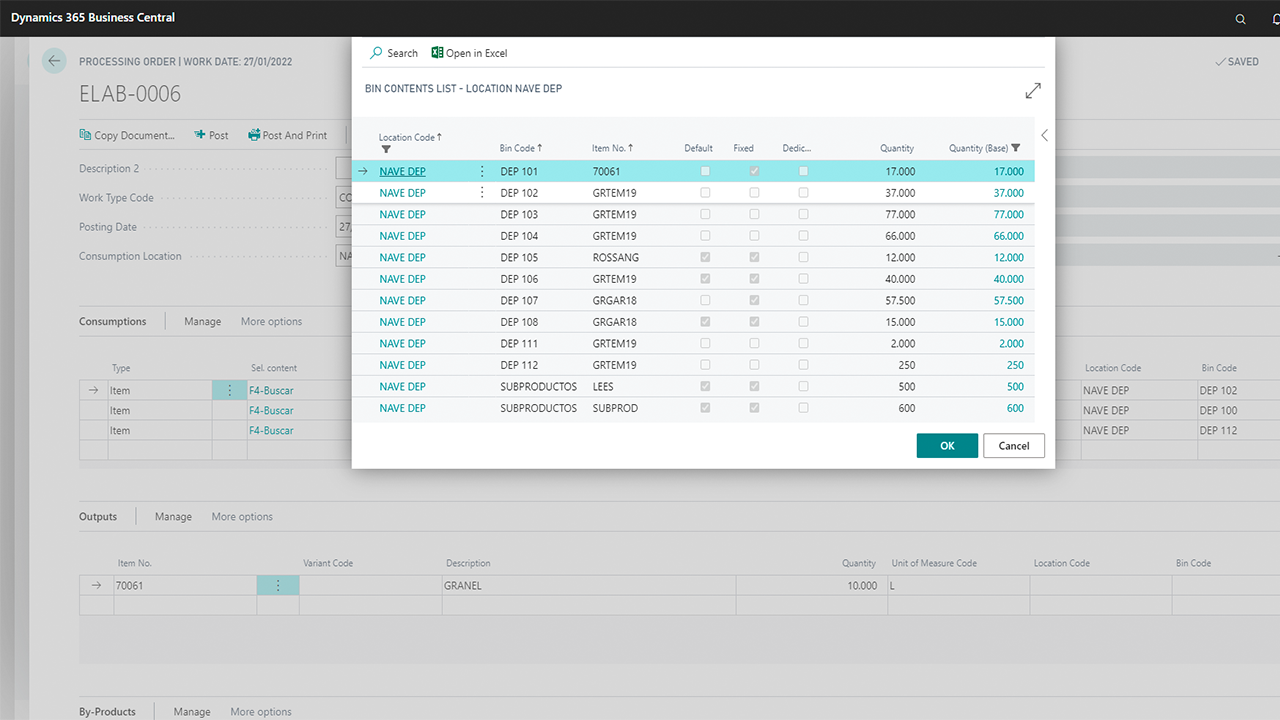Click the DEP 100 bin code in Consumptions
This screenshot has width=1280, height=720.
pos(1219,410)
